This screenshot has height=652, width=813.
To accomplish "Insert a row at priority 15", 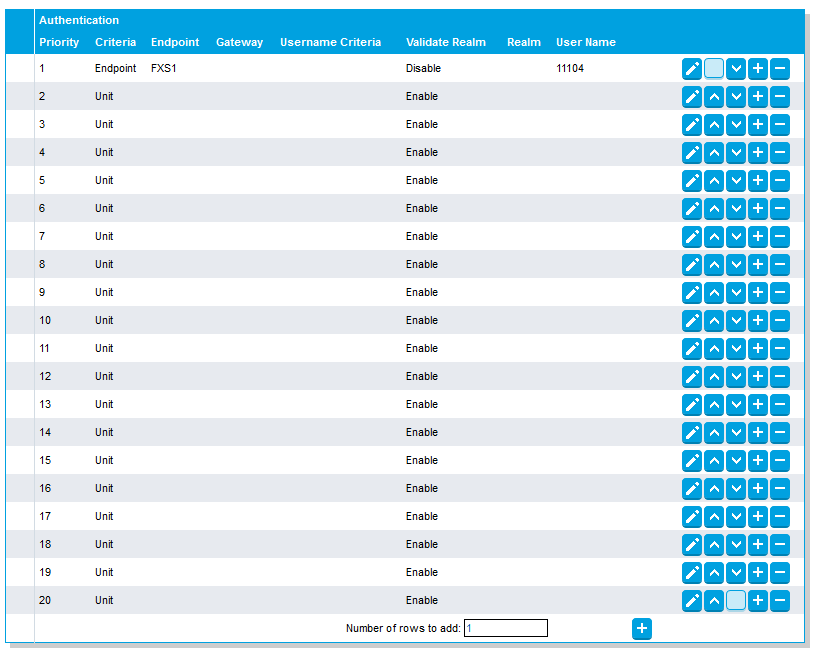I will point(758,461).
